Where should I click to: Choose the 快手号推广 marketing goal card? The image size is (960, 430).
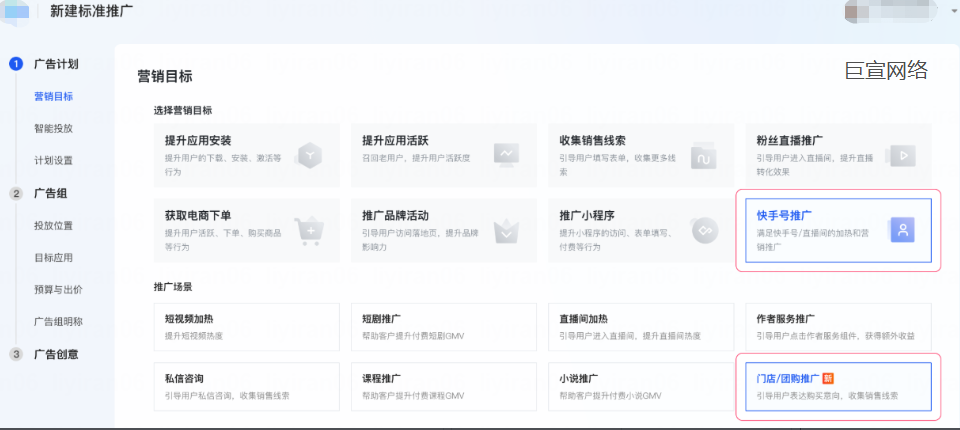(x=839, y=231)
